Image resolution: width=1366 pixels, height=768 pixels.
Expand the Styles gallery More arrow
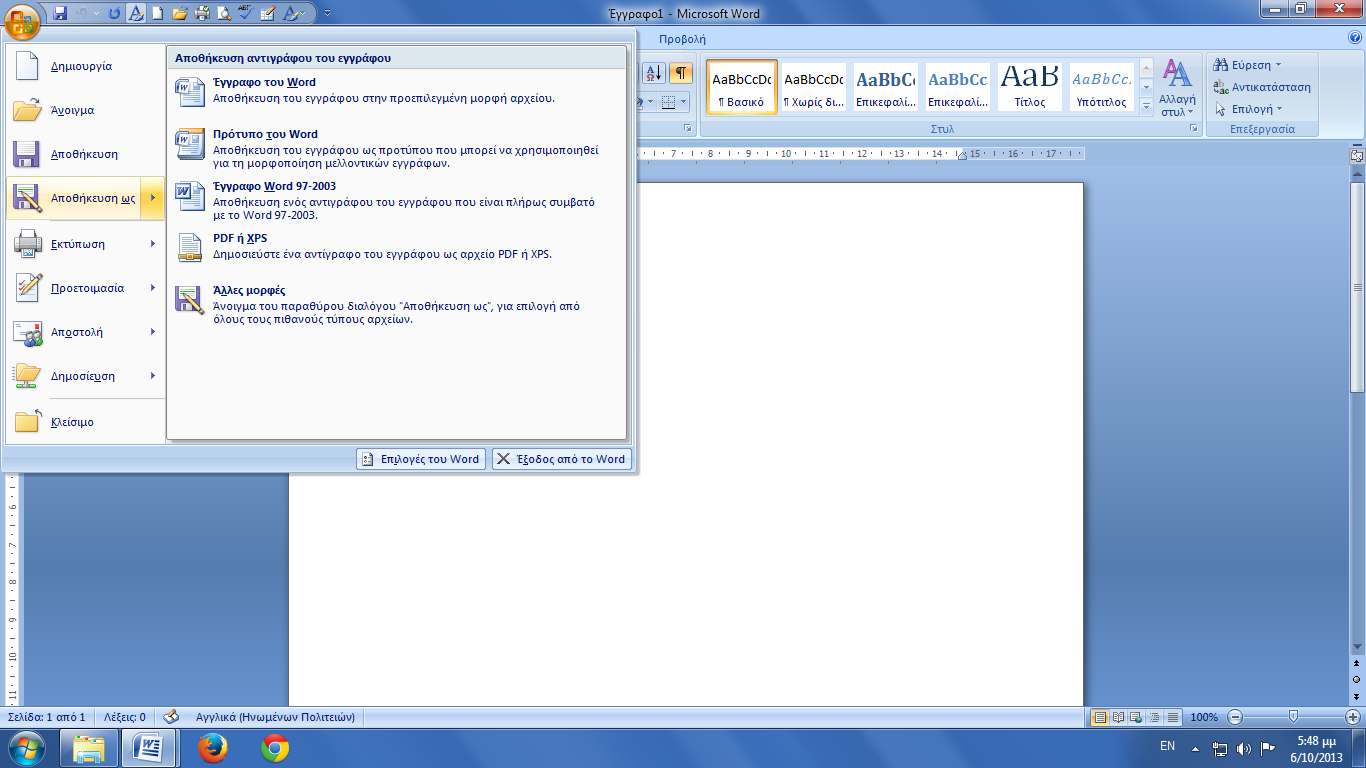pyautogui.click(x=1146, y=105)
